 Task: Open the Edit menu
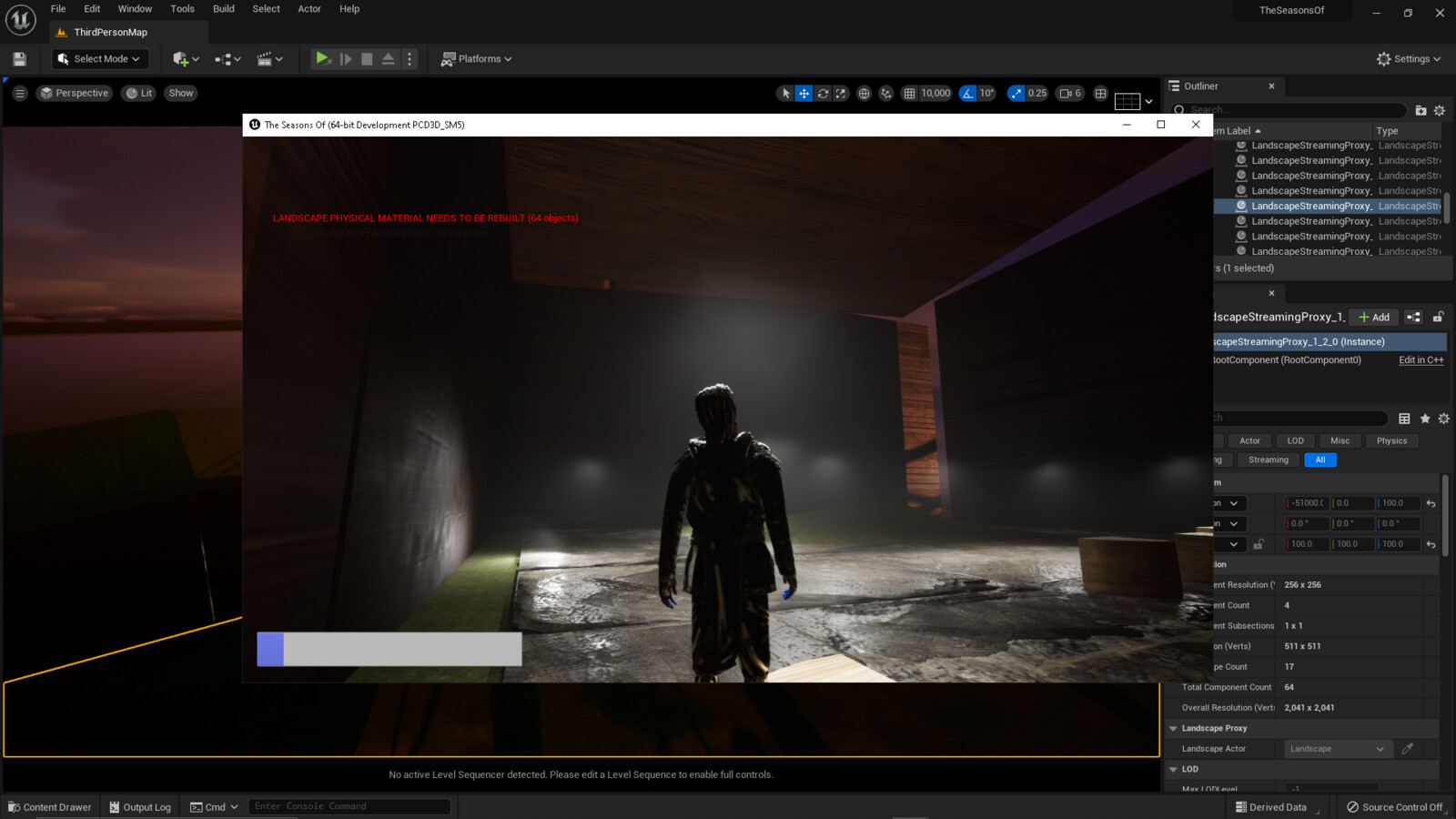[x=92, y=9]
